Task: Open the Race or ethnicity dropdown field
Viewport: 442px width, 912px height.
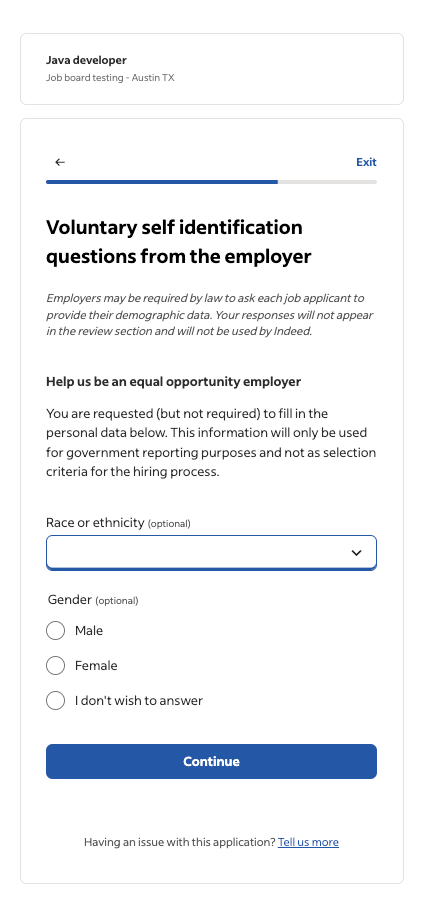Action: [211, 553]
